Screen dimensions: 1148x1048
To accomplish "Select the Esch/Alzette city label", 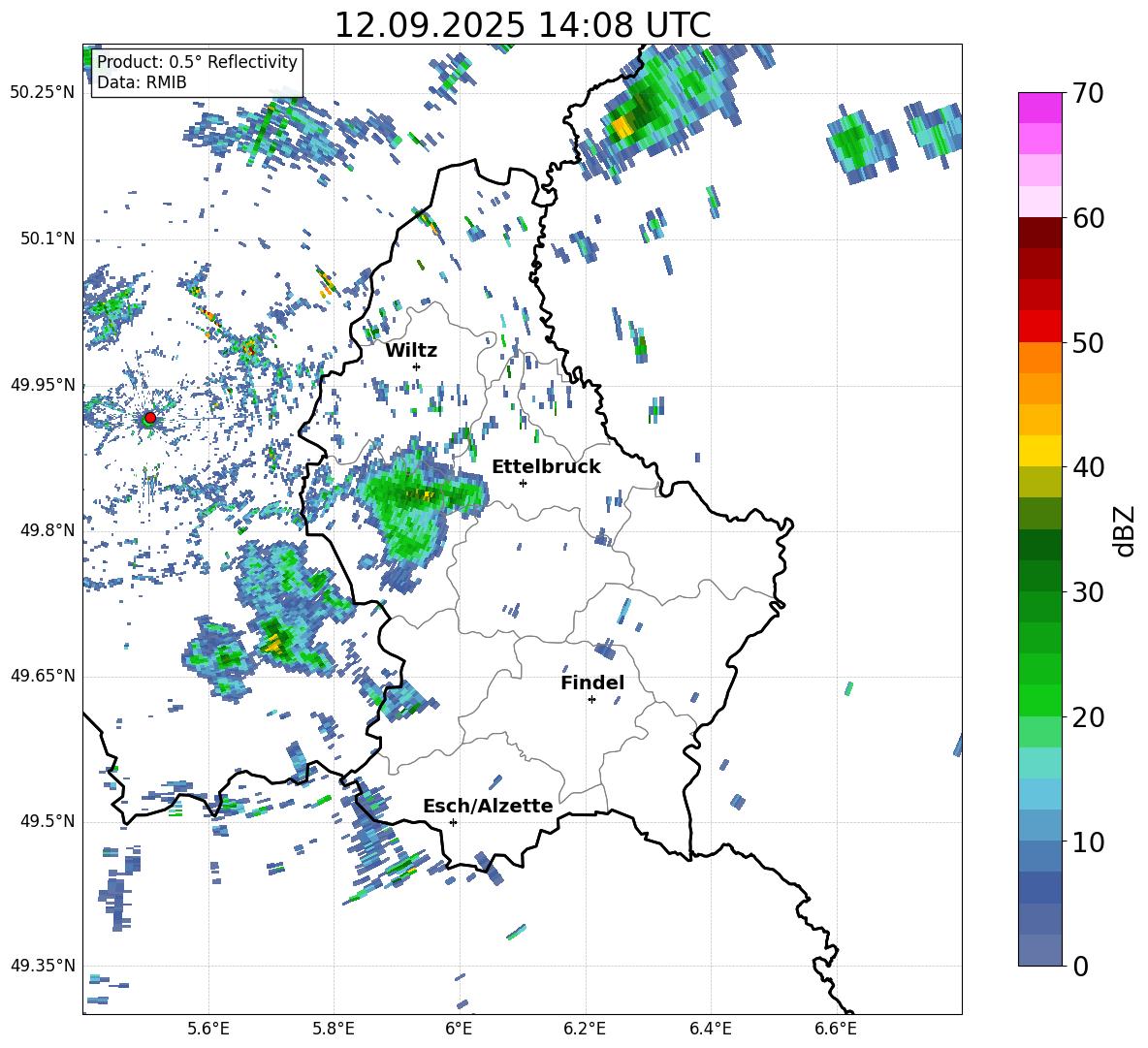I will 488,807.
